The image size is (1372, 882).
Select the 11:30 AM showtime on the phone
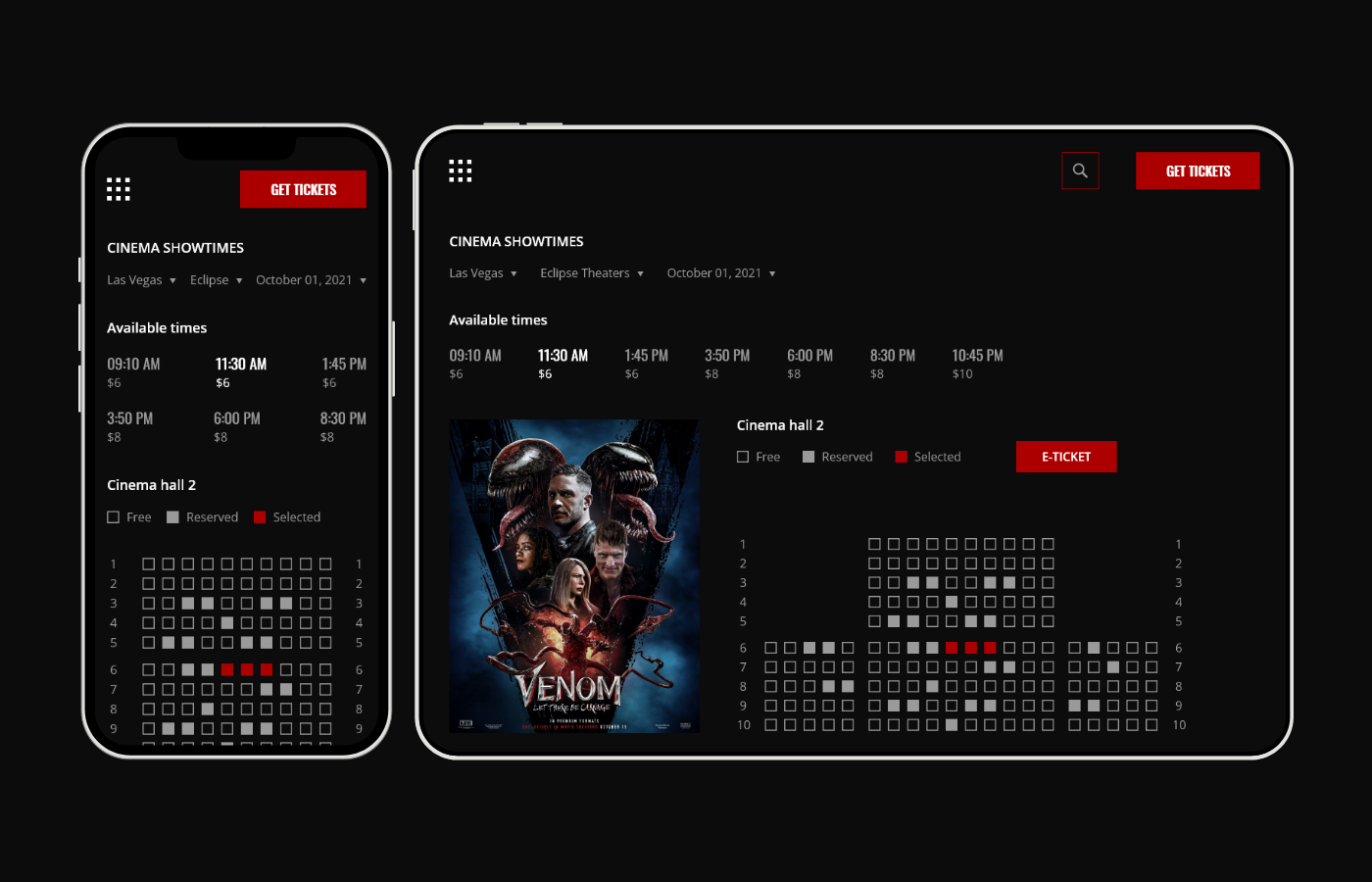[241, 372]
